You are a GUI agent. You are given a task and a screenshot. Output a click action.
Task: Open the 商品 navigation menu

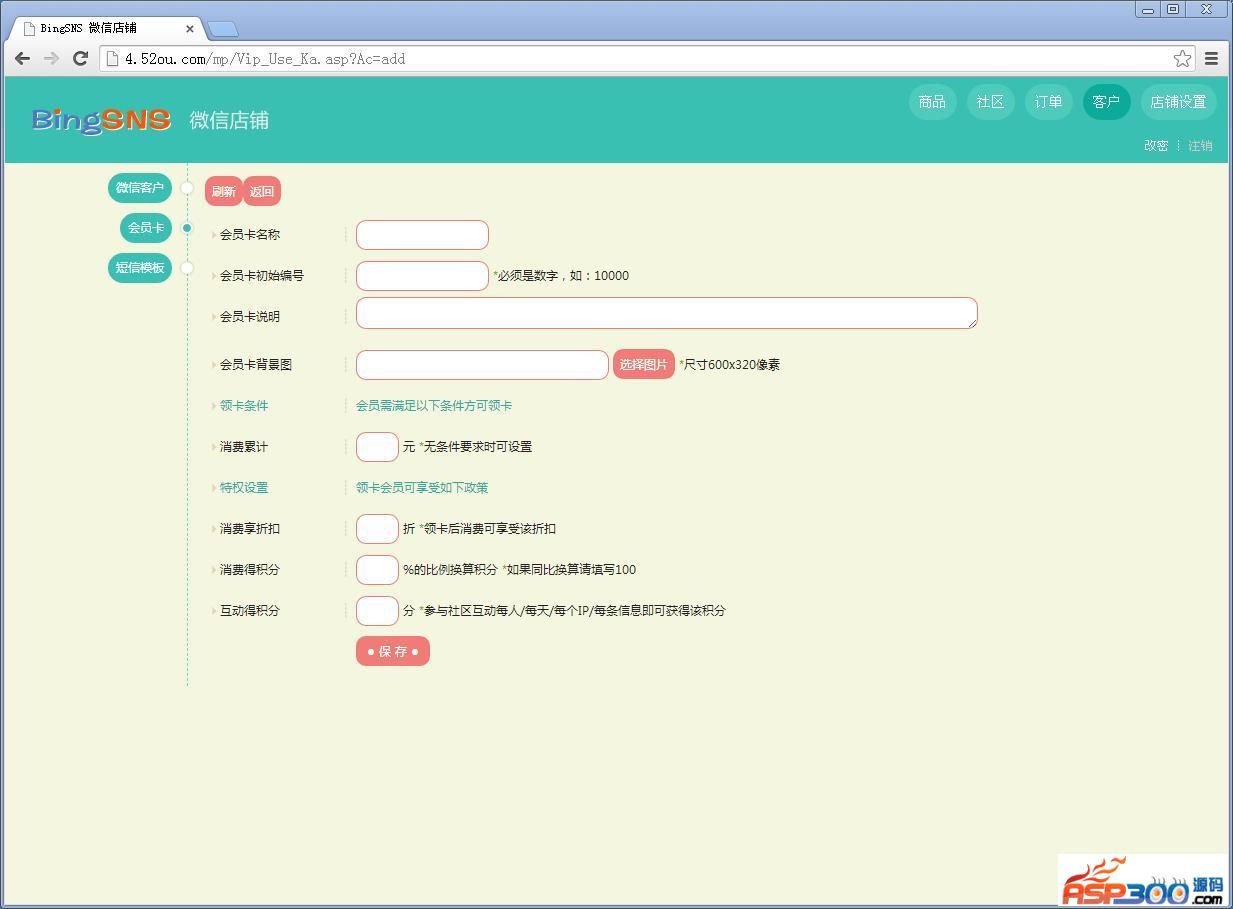[932, 102]
